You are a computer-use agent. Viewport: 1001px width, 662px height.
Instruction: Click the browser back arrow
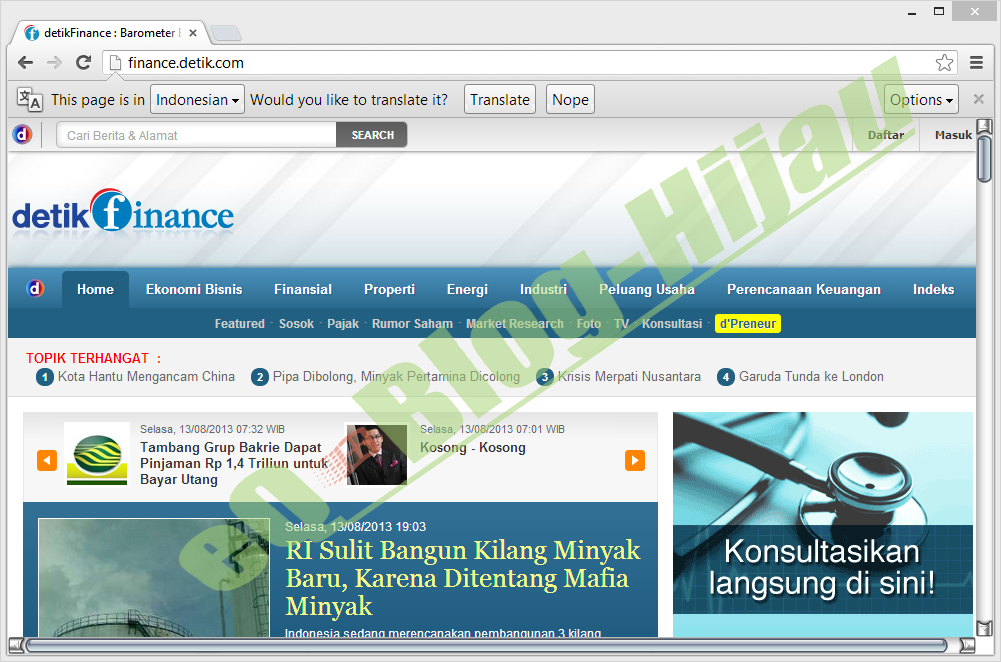pyautogui.click(x=26, y=63)
